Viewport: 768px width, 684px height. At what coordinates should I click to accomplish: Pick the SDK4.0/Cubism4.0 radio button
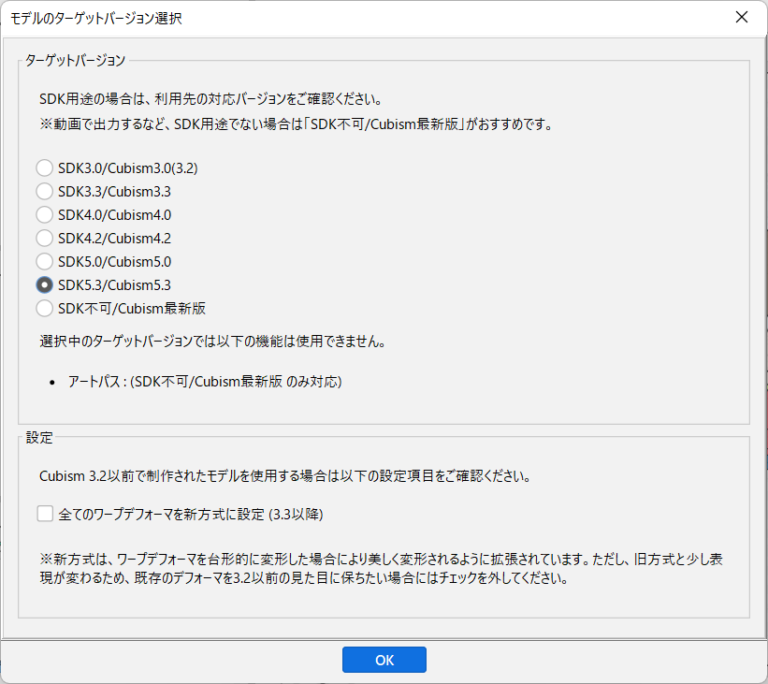[45, 214]
